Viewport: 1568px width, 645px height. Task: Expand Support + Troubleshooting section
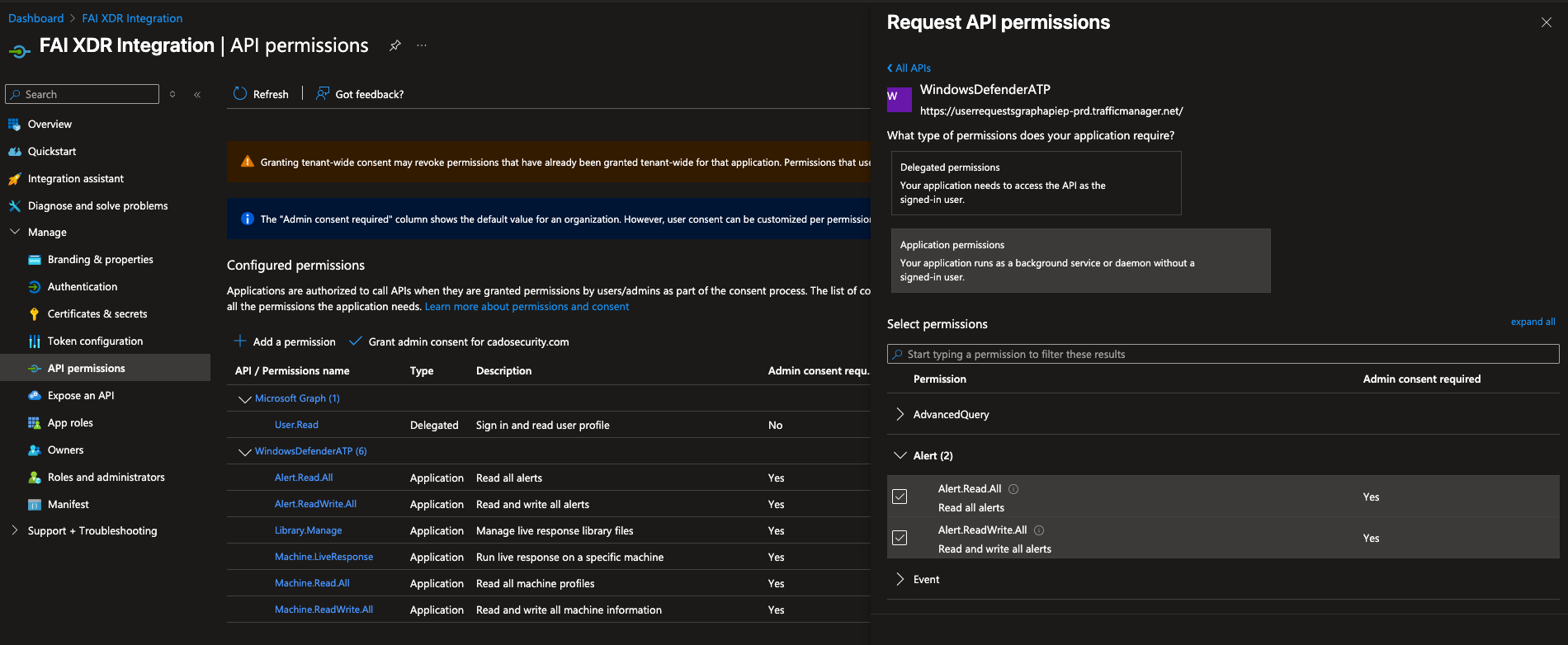(x=15, y=530)
